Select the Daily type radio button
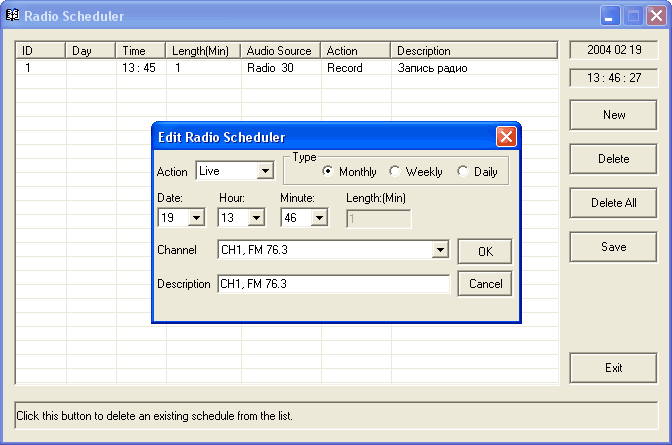Screen dimensions: 672x445 [462, 171]
